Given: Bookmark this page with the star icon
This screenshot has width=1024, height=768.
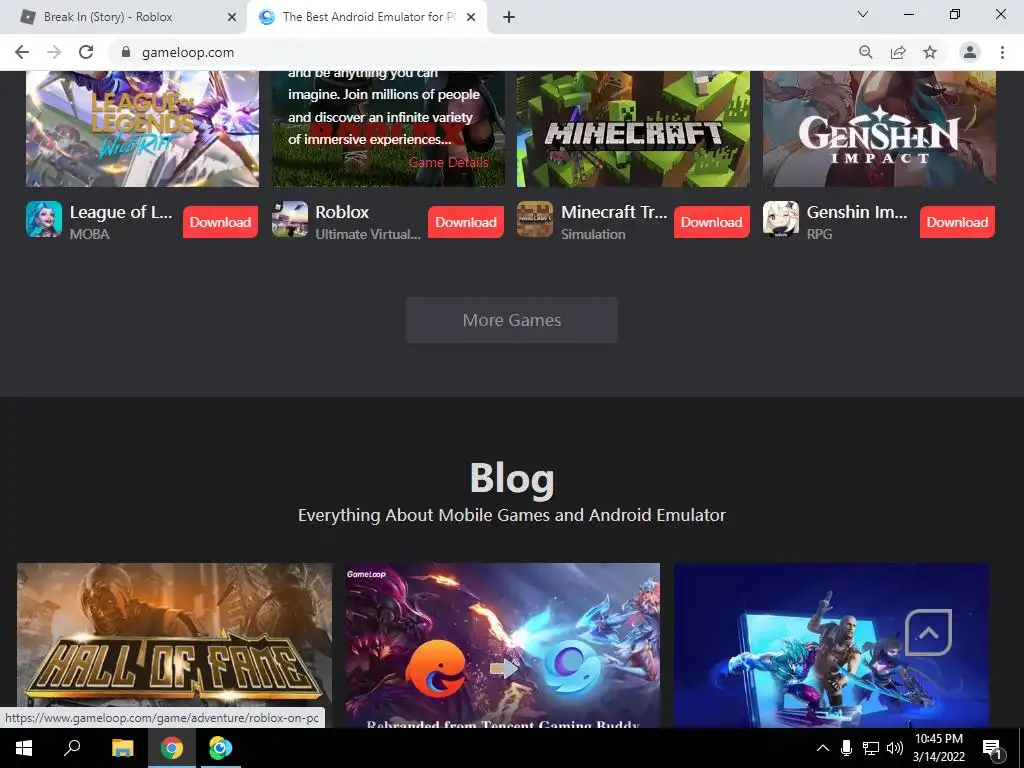Looking at the screenshot, I should click(930, 52).
